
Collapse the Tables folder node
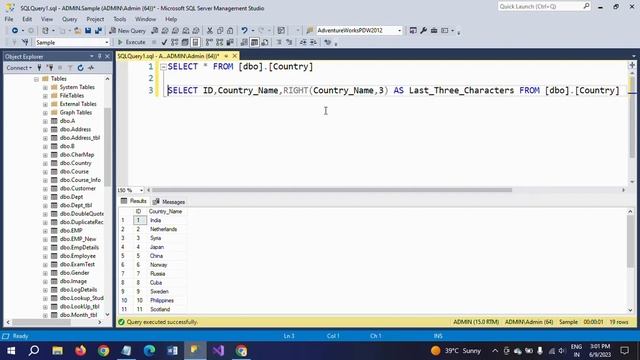tap(36, 79)
